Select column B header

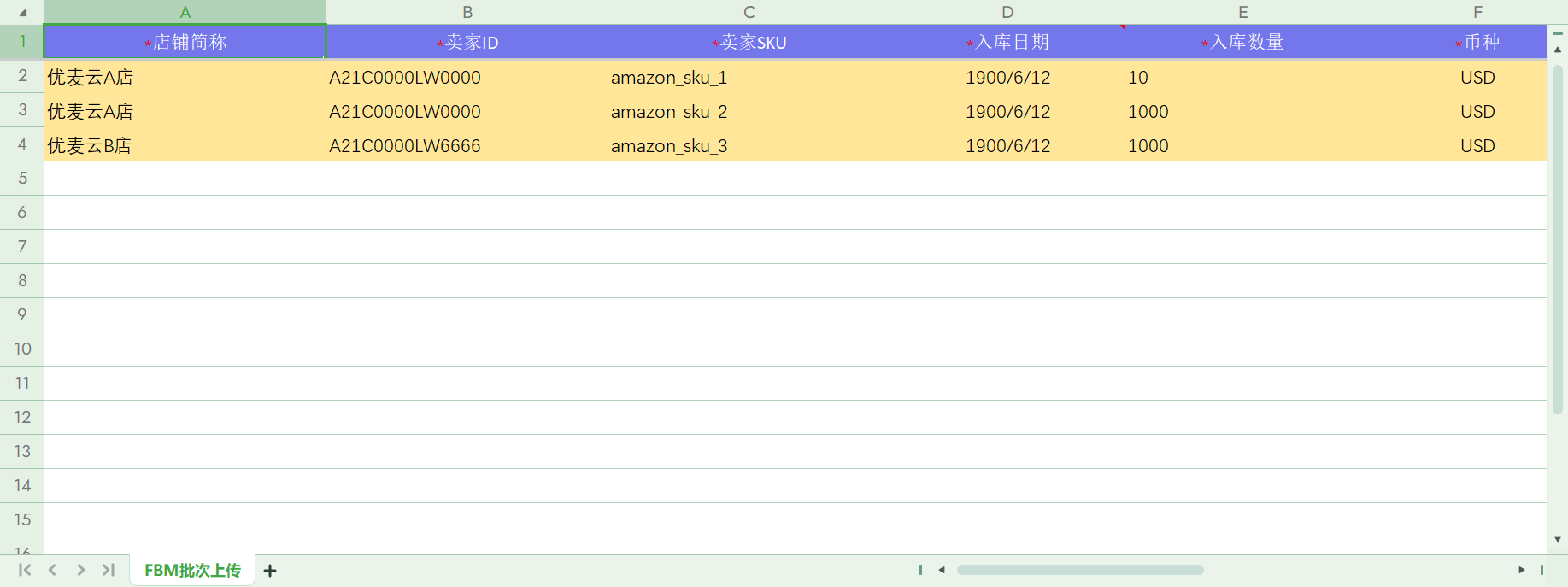pos(467,12)
